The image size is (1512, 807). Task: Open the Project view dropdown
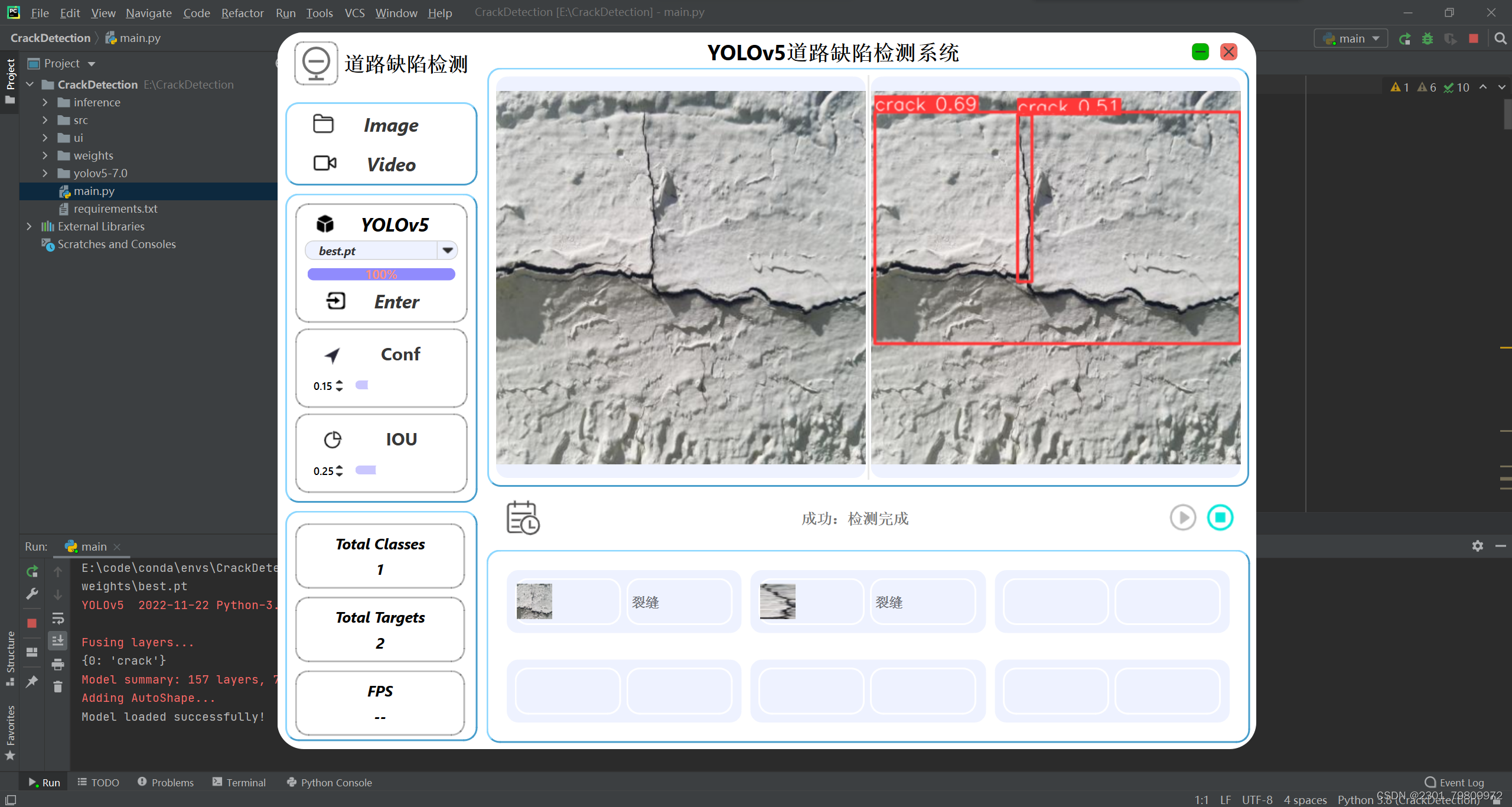pos(92,64)
